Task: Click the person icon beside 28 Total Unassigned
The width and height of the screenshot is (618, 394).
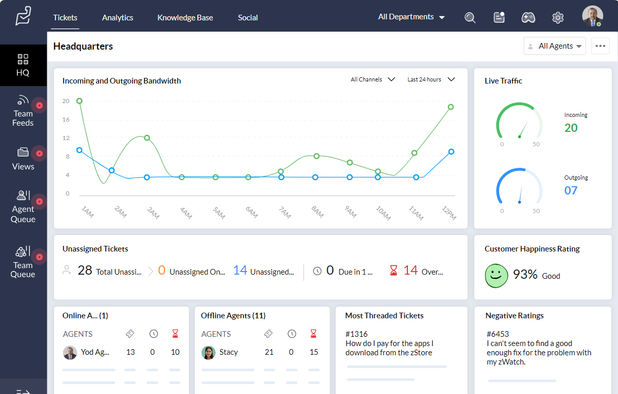Action: [67, 270]
